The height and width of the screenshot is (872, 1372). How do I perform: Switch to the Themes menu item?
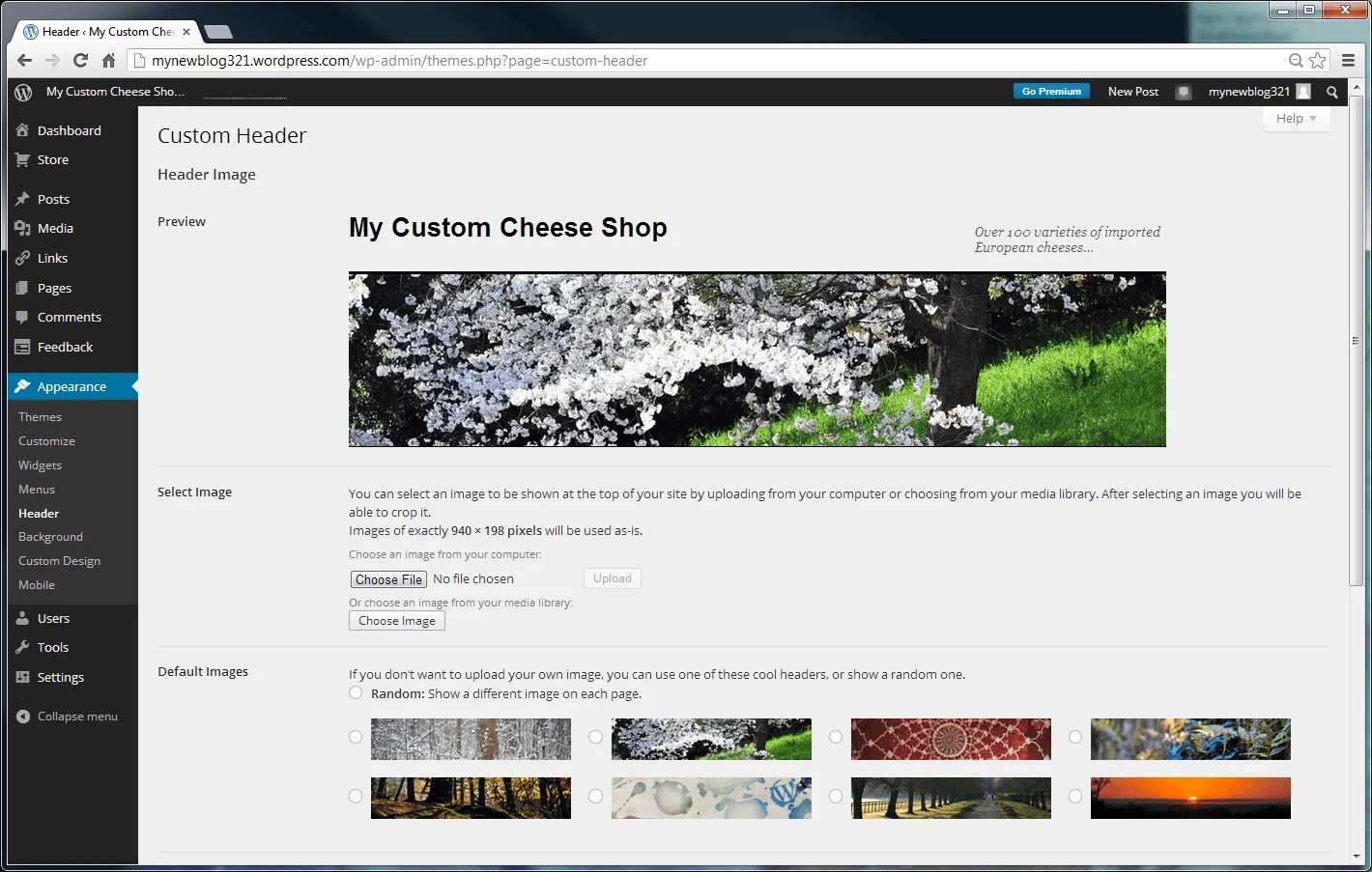40,416
